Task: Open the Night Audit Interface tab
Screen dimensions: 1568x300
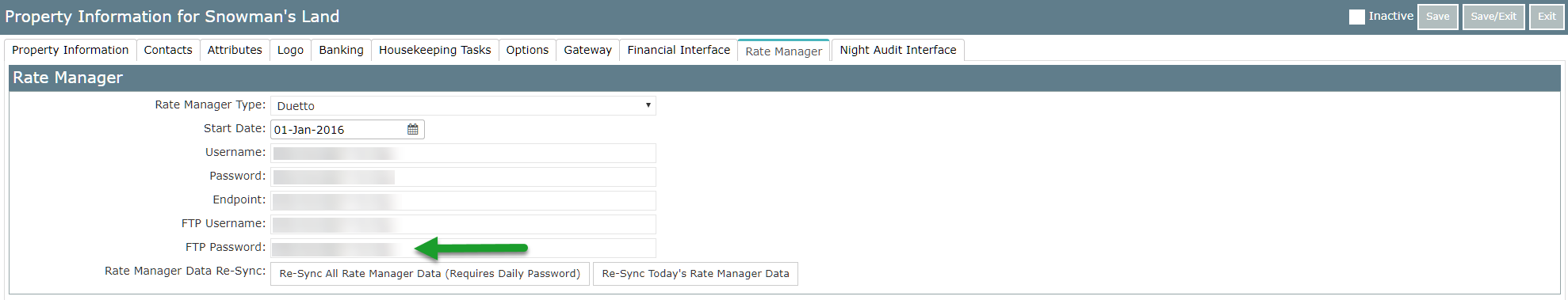Action: click(x=897, y=50)
